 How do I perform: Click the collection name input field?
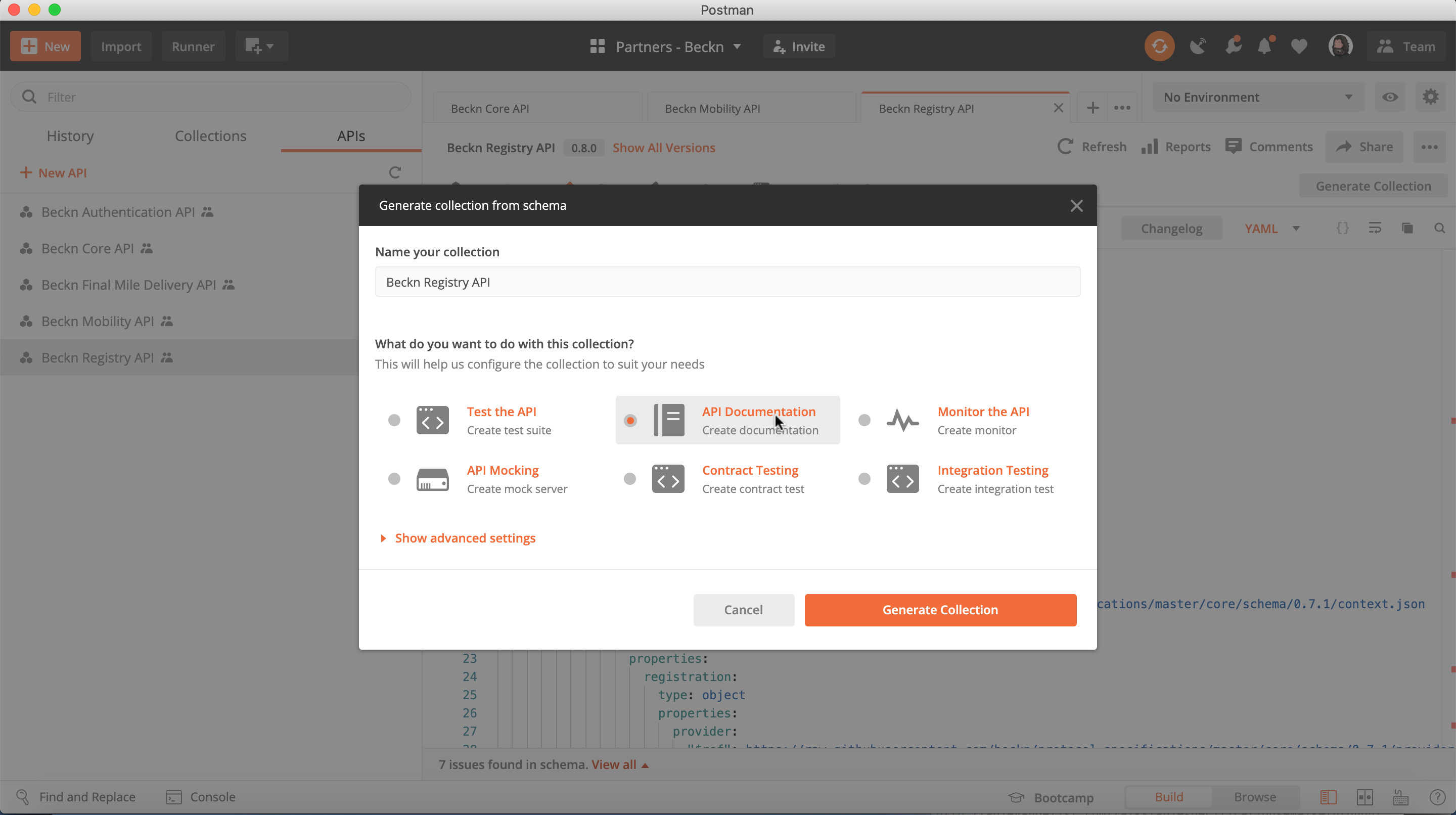point(727,282)
